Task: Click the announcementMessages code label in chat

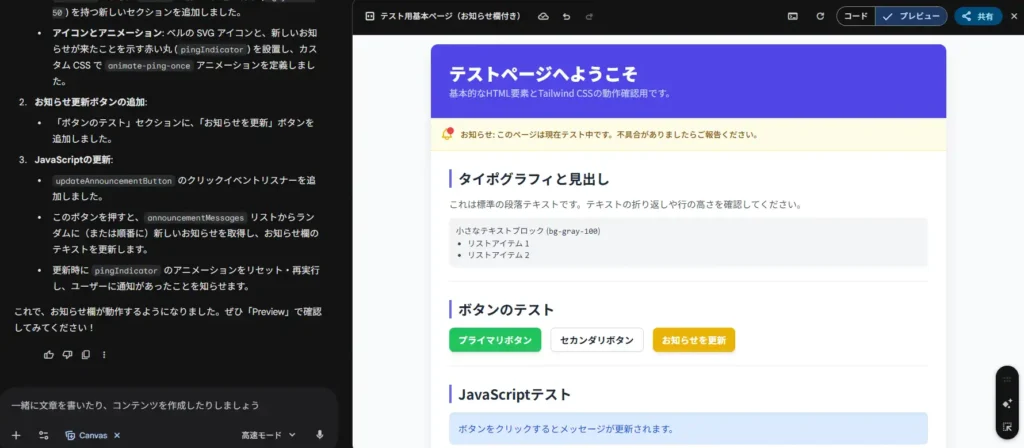Action: [196, 217]
